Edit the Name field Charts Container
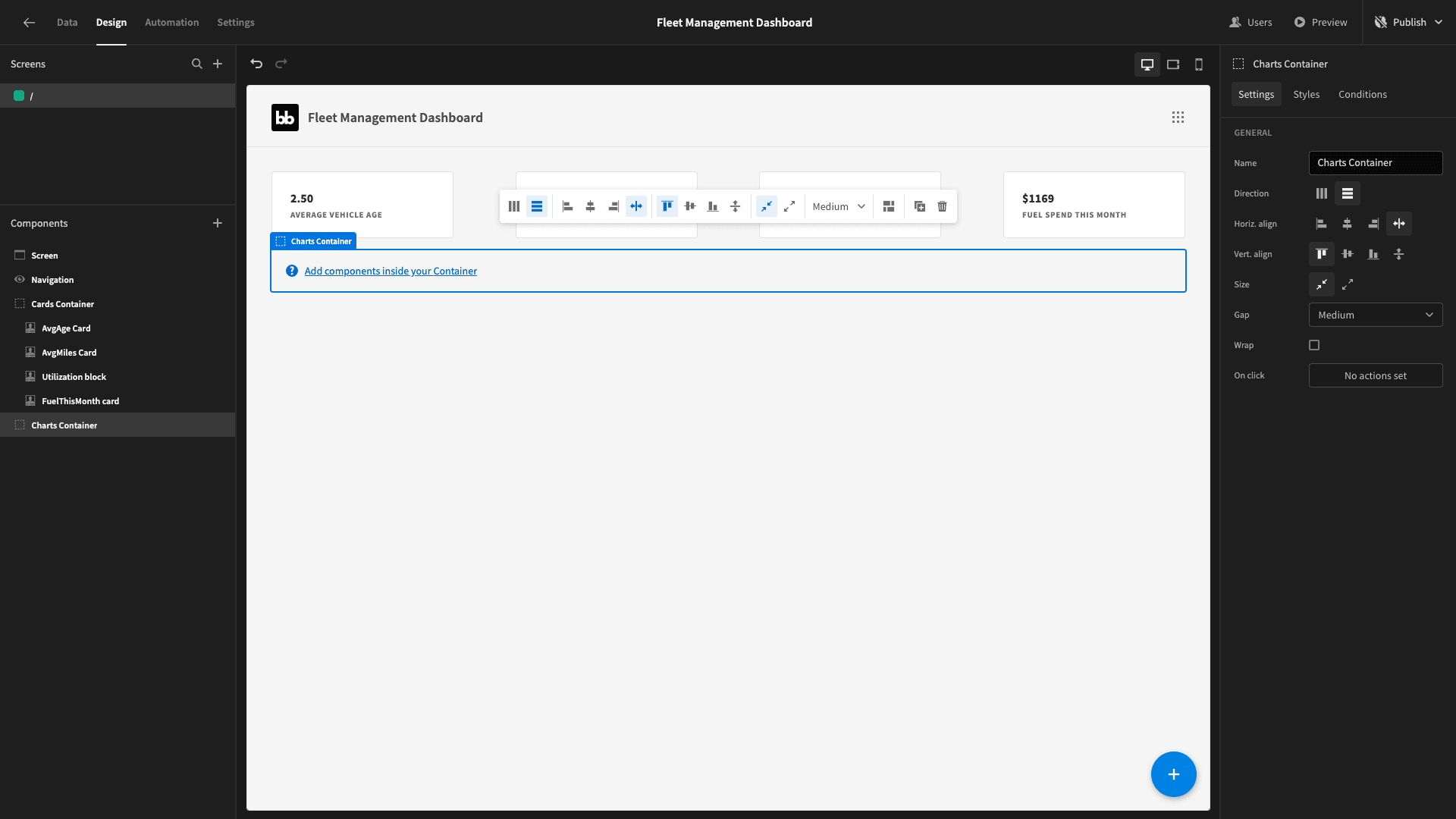Image resolution: width=1456 pixels, height=819 pixels. click(x=1376, y=163)
